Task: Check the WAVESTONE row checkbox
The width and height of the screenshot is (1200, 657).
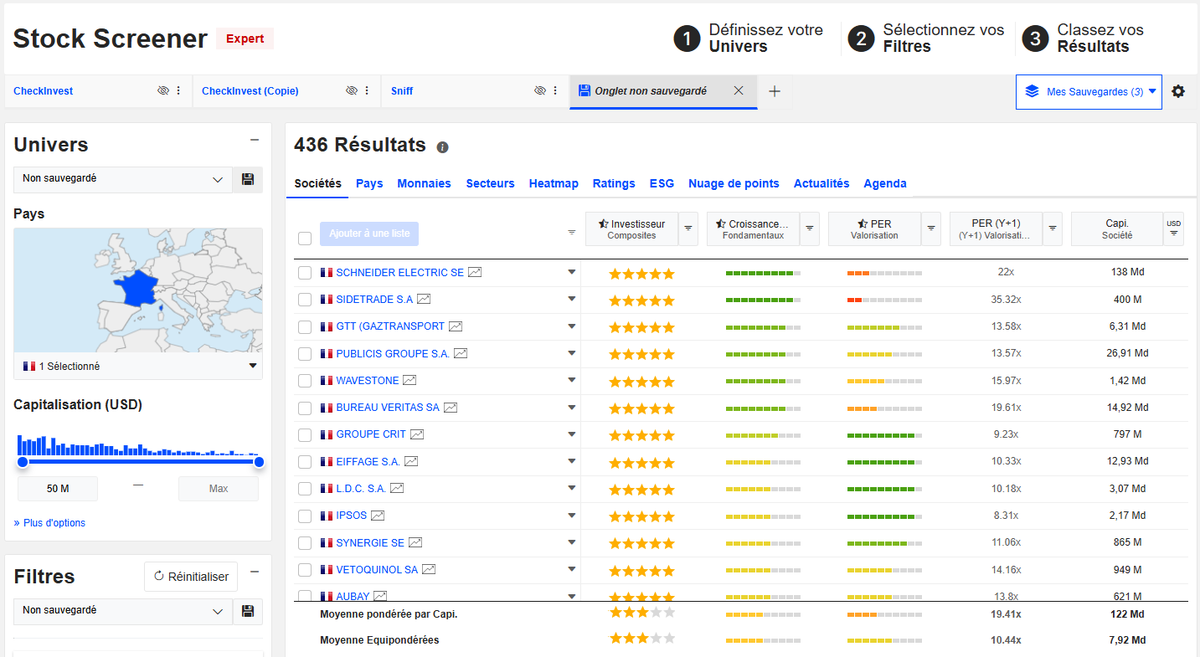Action: point(305,381)
